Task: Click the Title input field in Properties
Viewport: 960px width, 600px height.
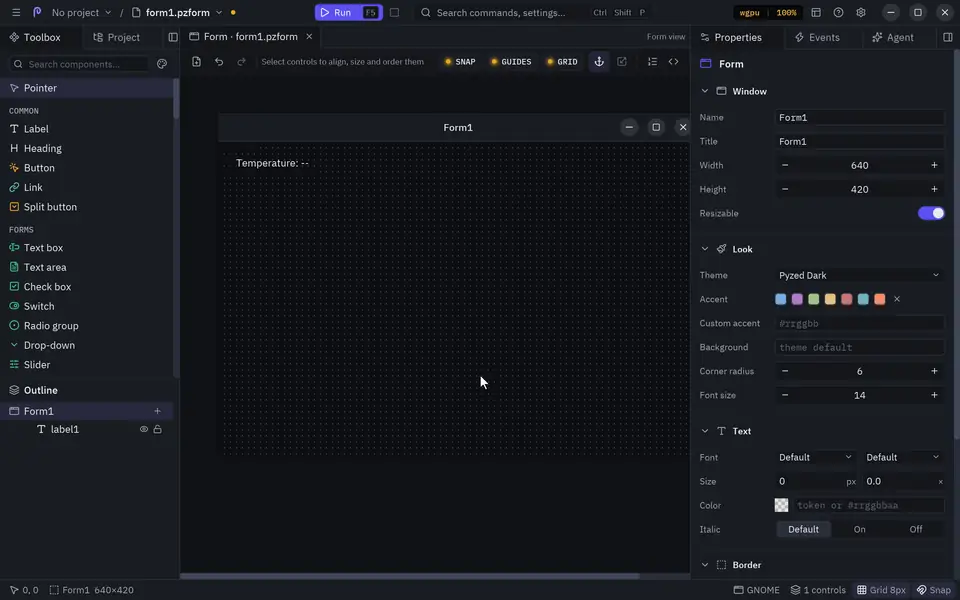Action: 859,141
